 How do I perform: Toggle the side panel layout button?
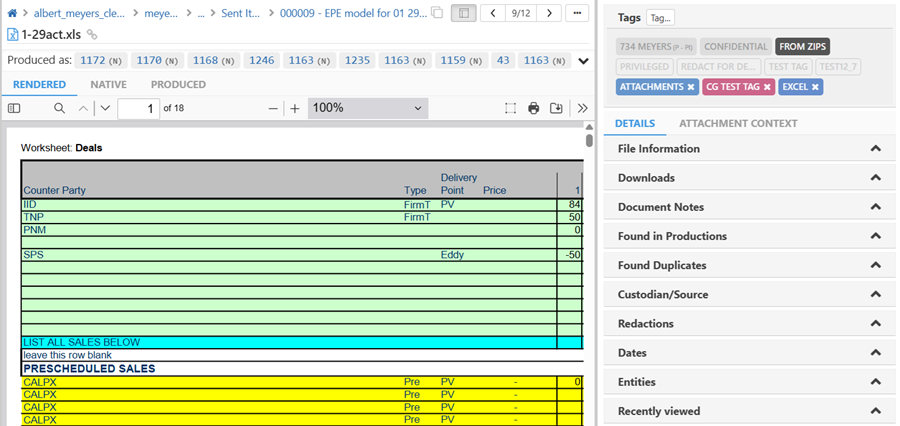[x=464, y=13]
